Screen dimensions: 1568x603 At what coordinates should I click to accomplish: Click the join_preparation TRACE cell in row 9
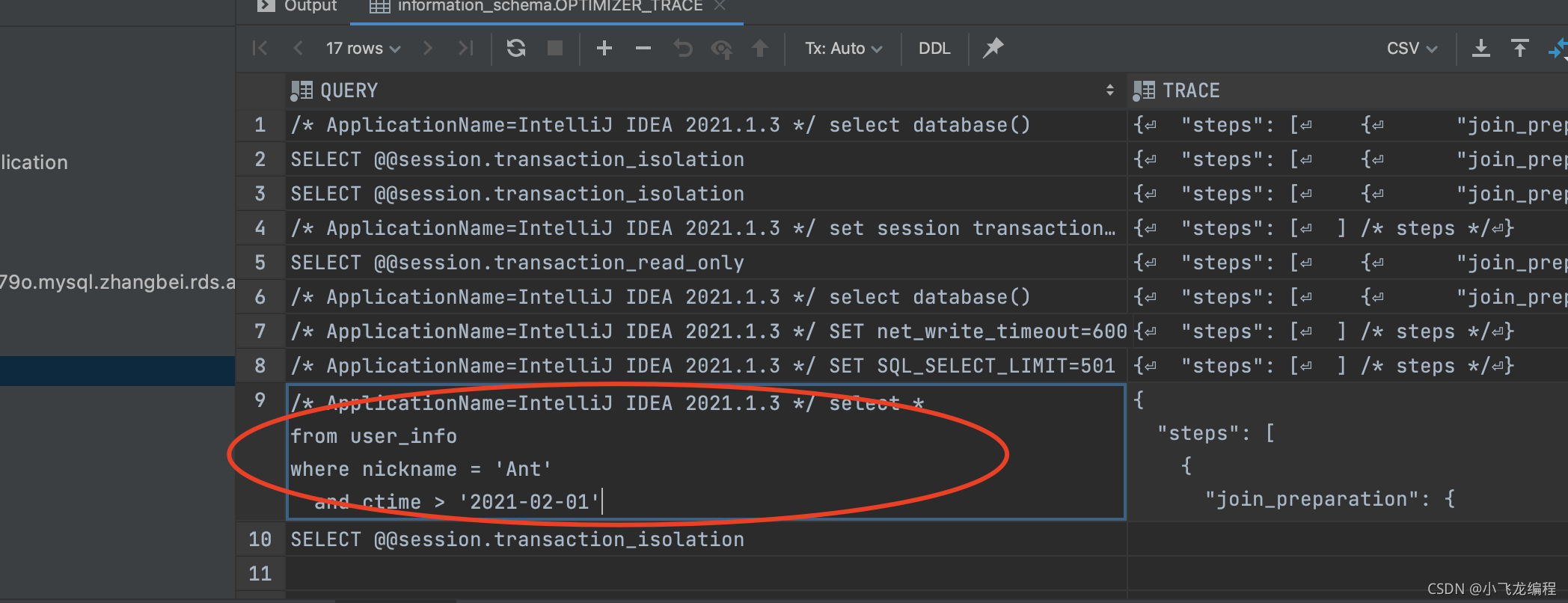[x=1347, y=452]
